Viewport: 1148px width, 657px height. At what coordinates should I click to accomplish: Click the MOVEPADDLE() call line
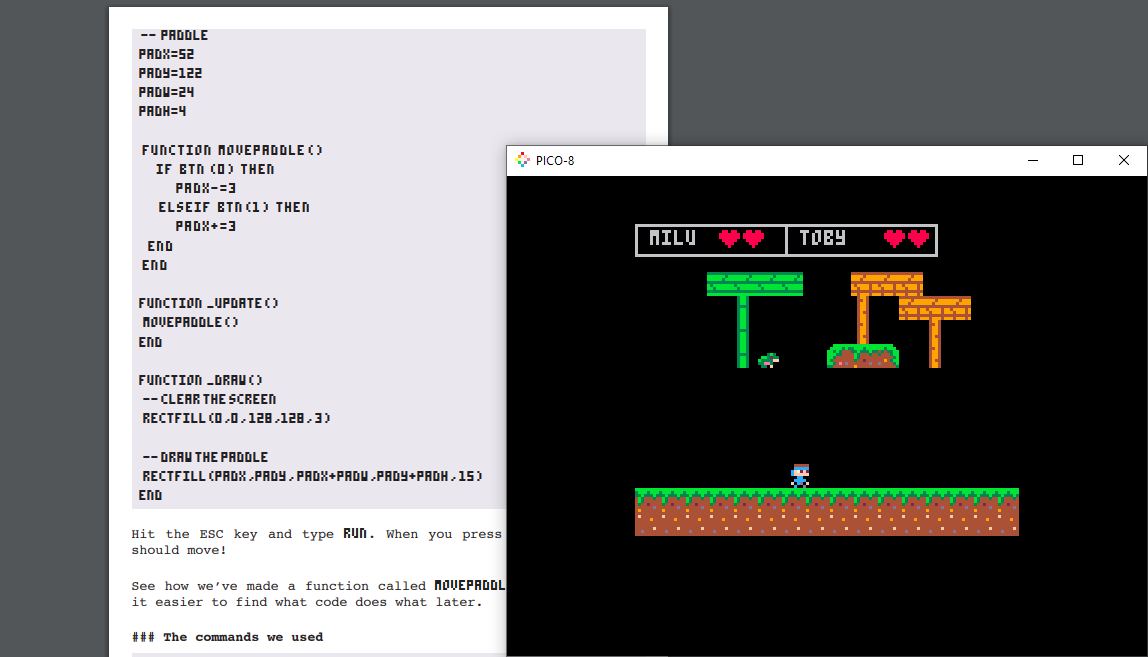[x=190, y=322]
